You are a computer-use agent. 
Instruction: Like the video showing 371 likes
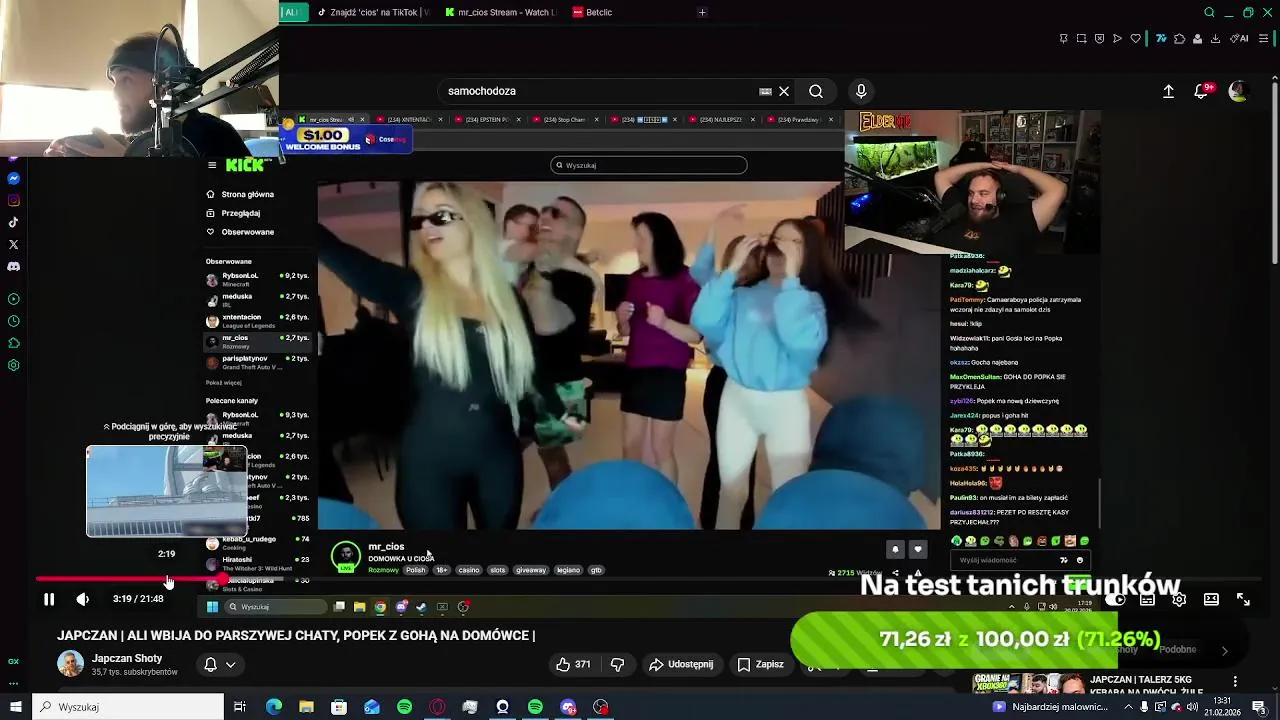click(573, 664)
